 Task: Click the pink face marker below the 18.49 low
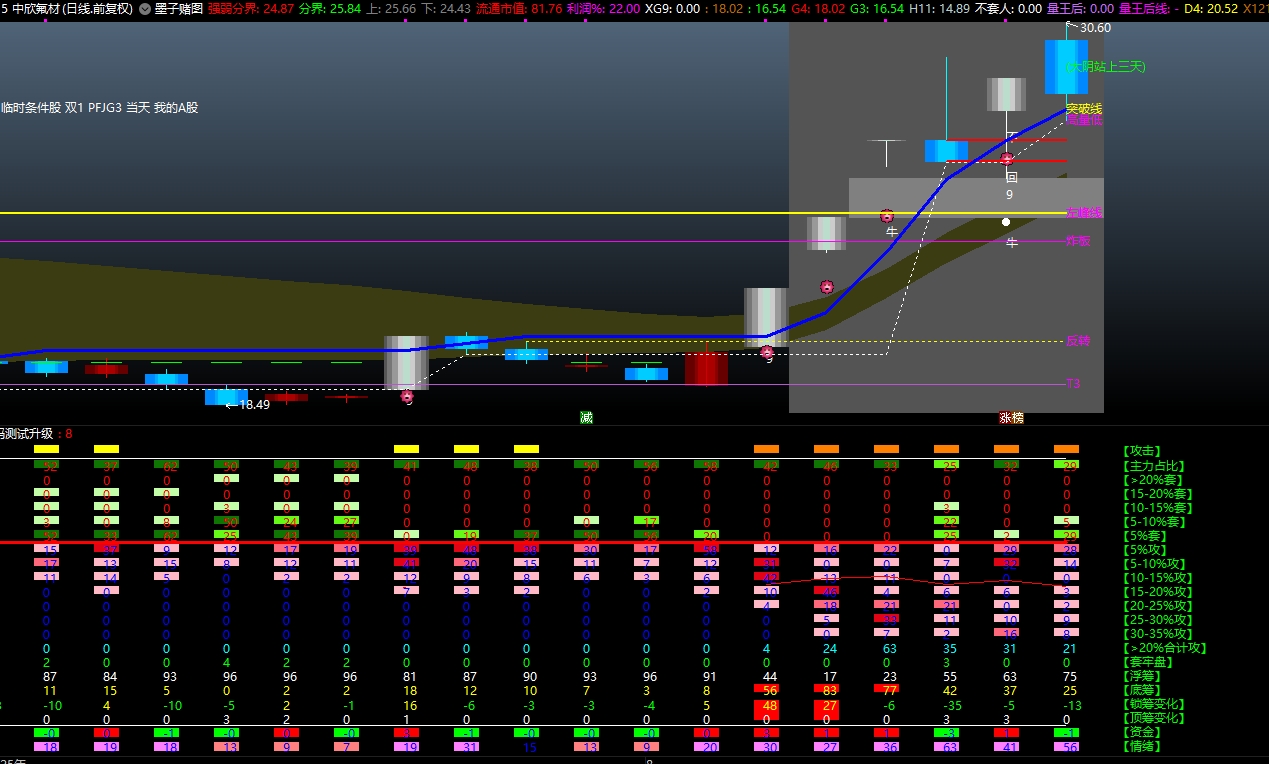click(x=407, y=396)
